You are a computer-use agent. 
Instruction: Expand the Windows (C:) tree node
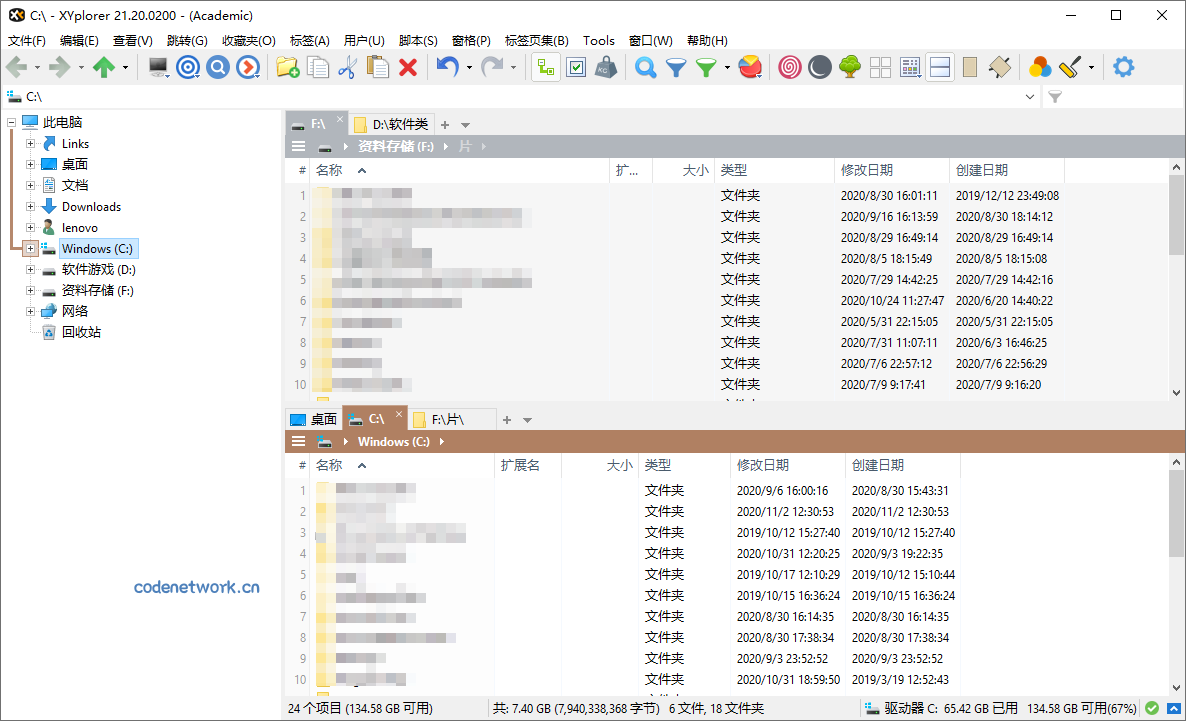pos(31,248)
